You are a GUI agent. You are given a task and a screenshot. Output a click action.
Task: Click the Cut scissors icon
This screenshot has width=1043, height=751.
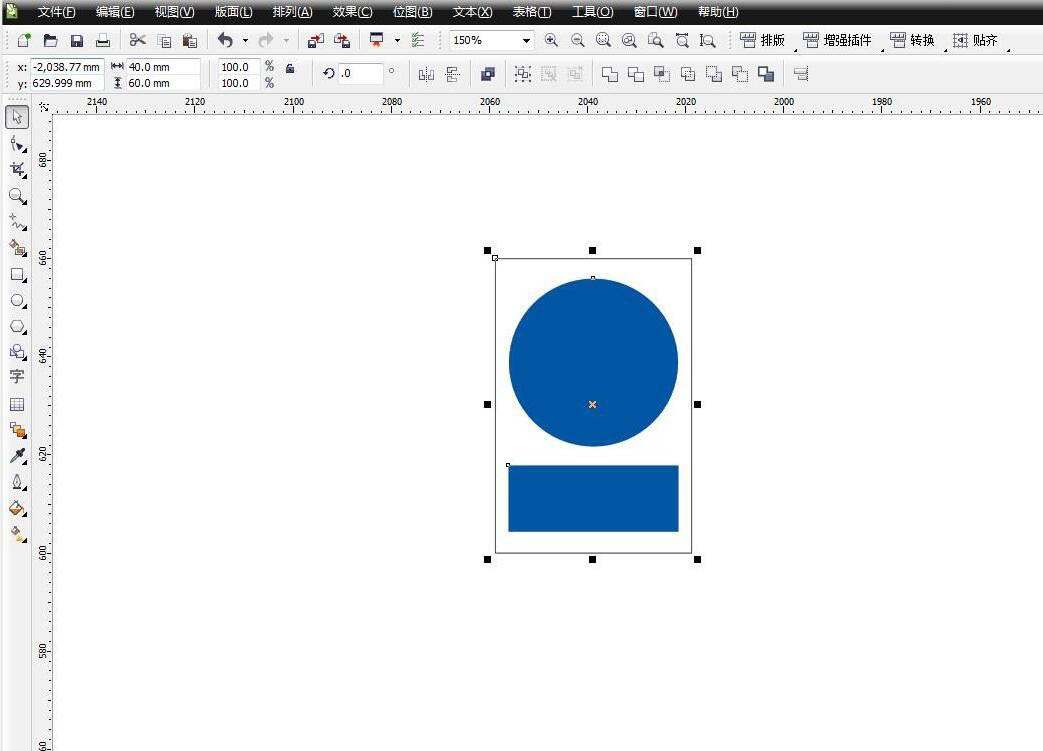tap(138, 40)
